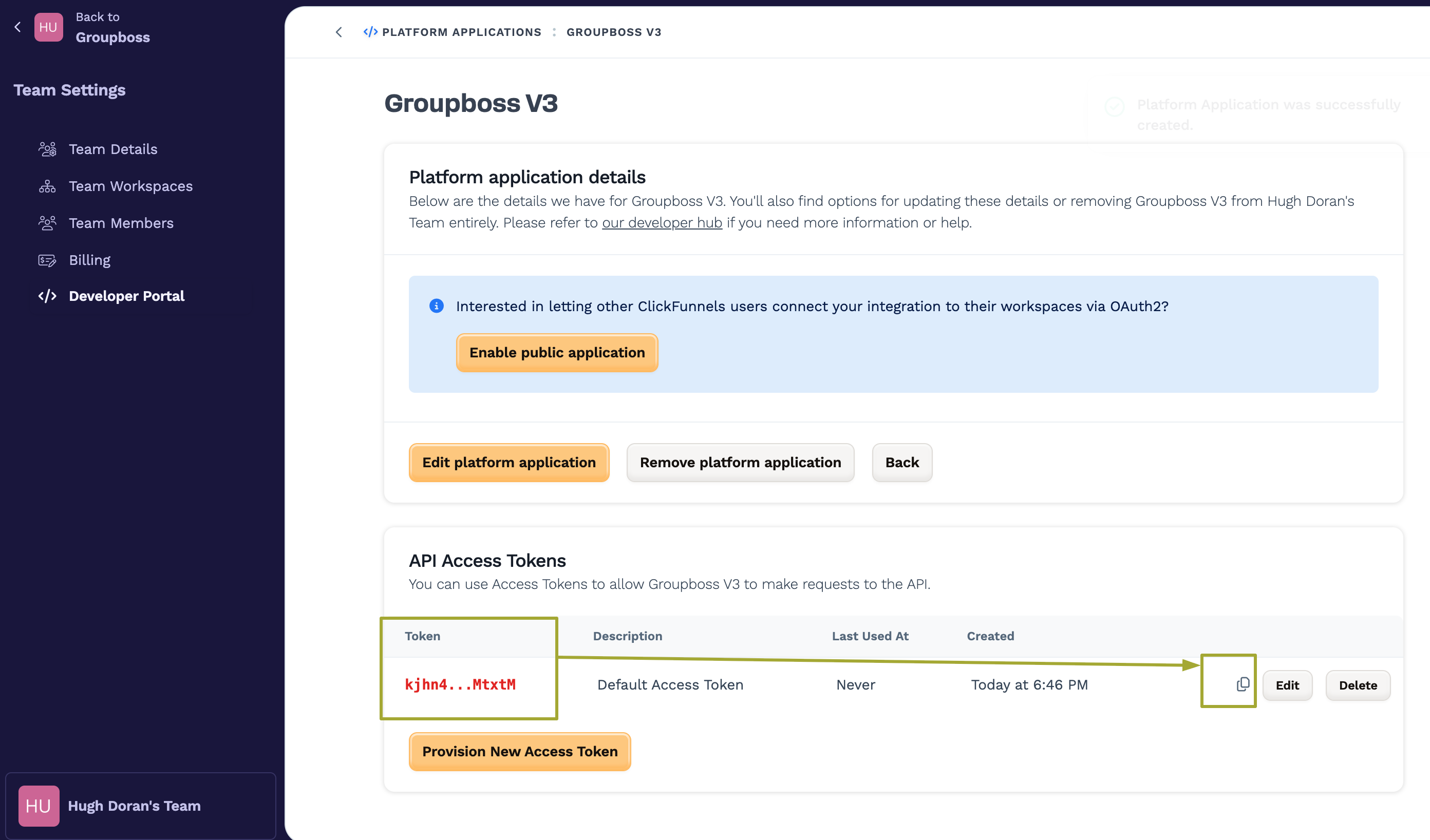The height and width of the screenshot is (840, 1430).
Task: Click the Platform Applications code icon in breadcrumb
Action: [370, 32]
